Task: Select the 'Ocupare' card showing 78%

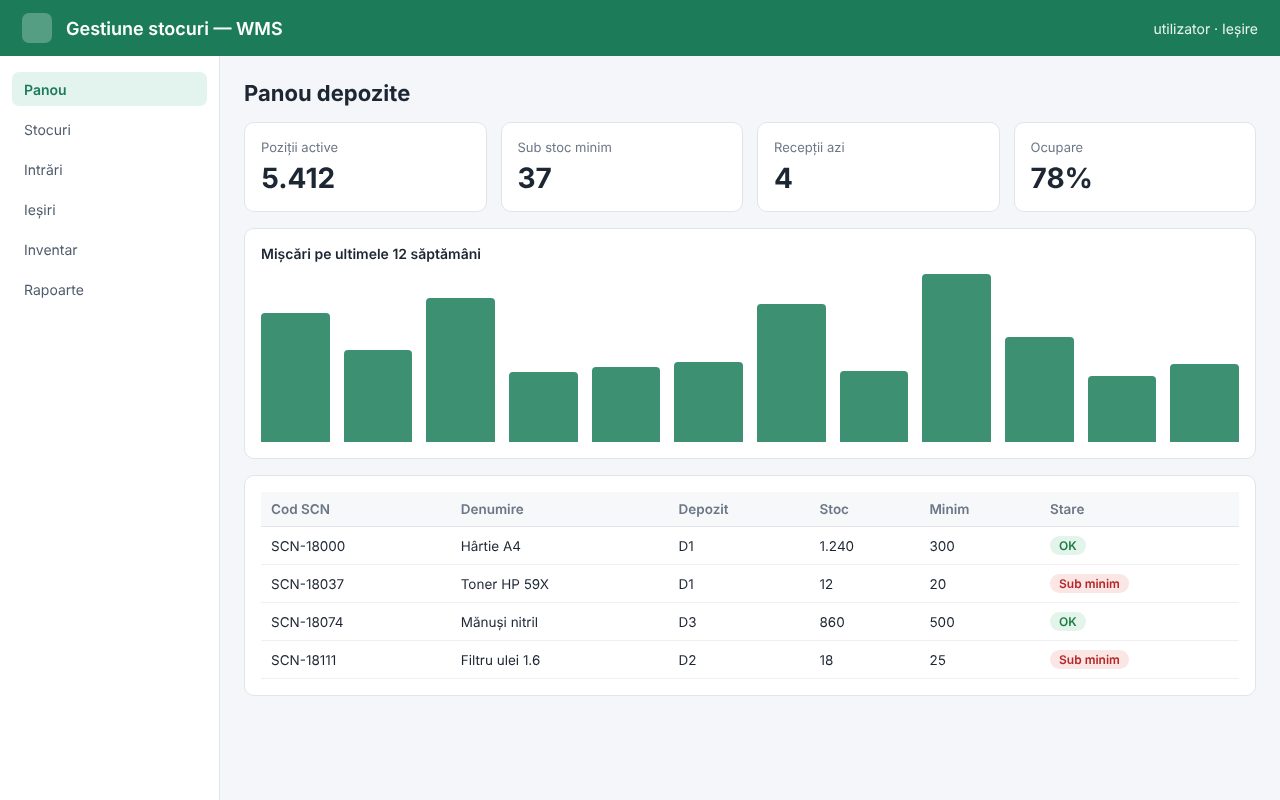Action: tap(1135, 167)
